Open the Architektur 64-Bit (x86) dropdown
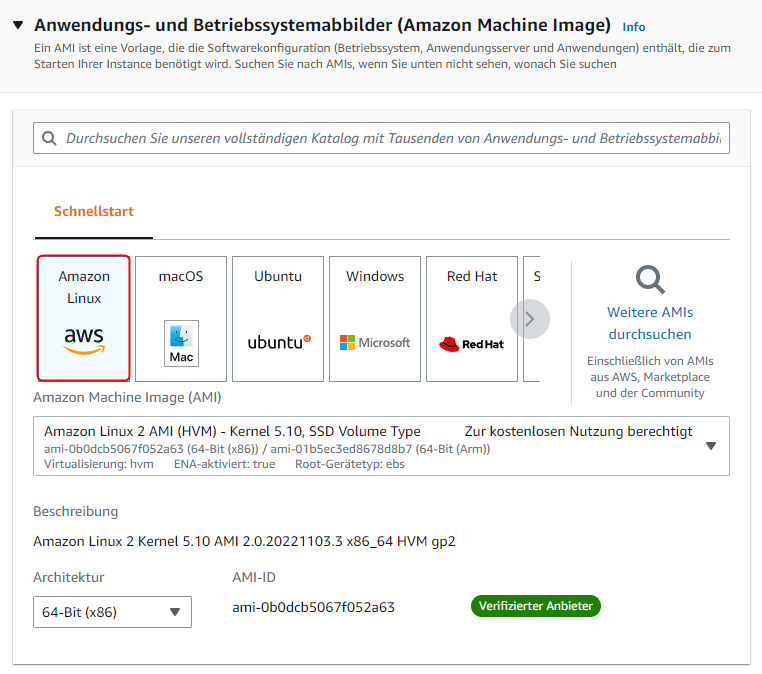The image size is (762, 674). coord(112,612)
